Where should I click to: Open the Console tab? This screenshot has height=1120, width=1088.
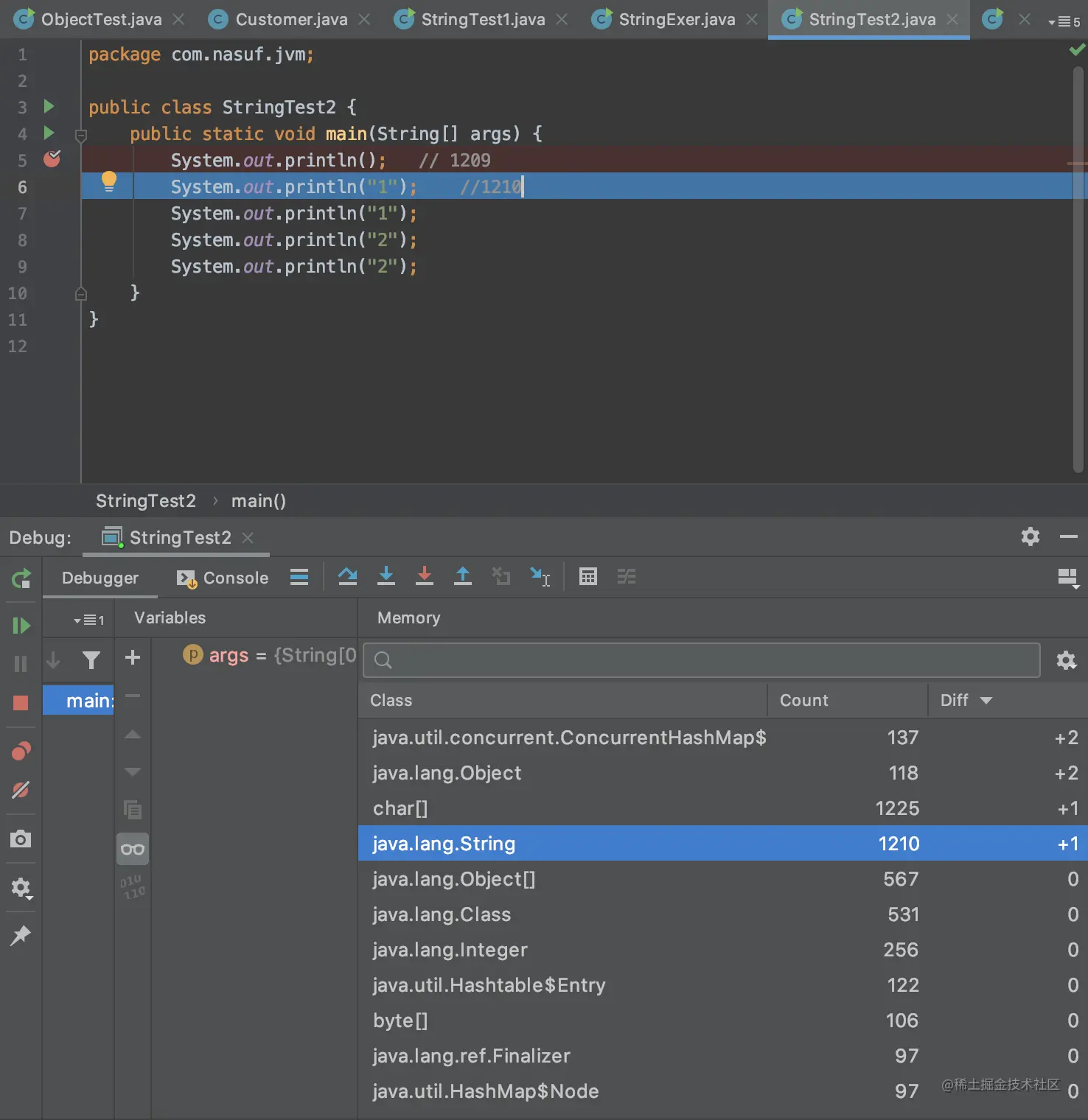(x=223, y=578)
